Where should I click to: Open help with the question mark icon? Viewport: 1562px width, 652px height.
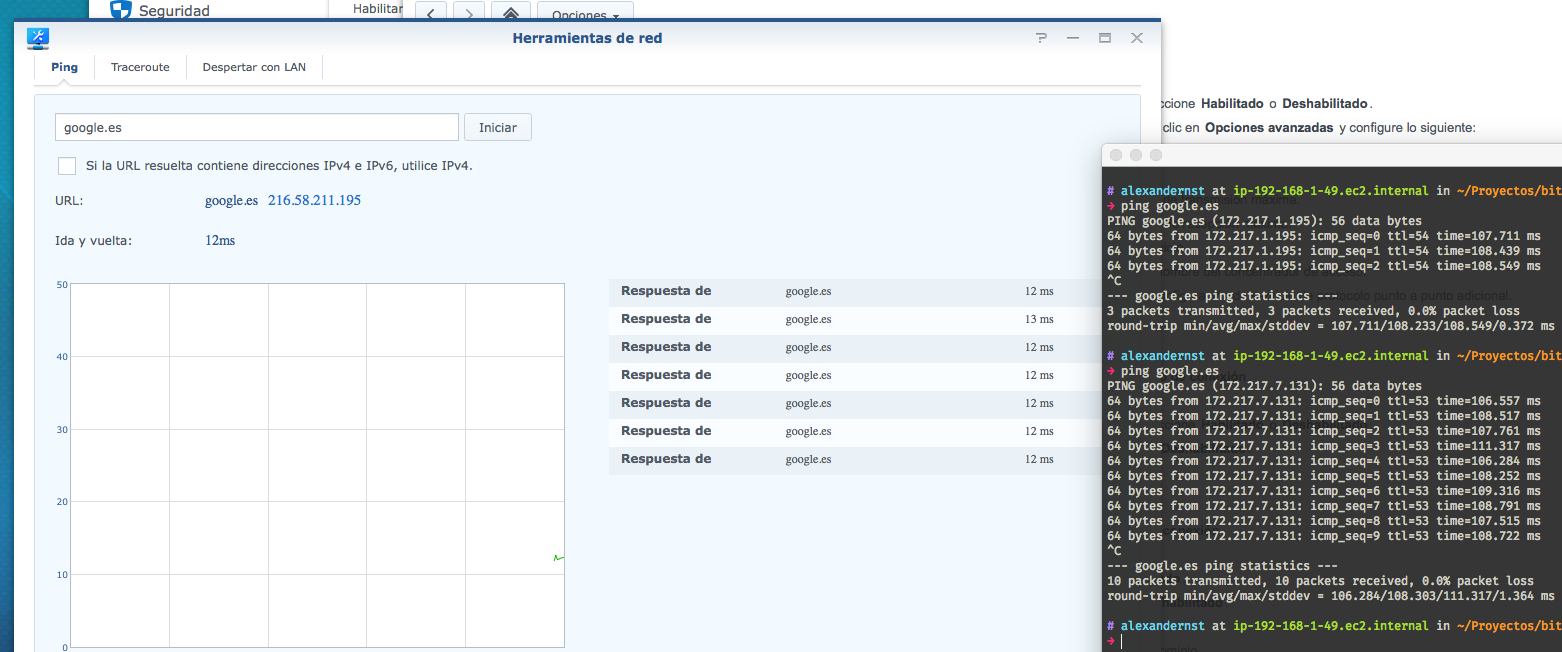tap(1041, 38)
